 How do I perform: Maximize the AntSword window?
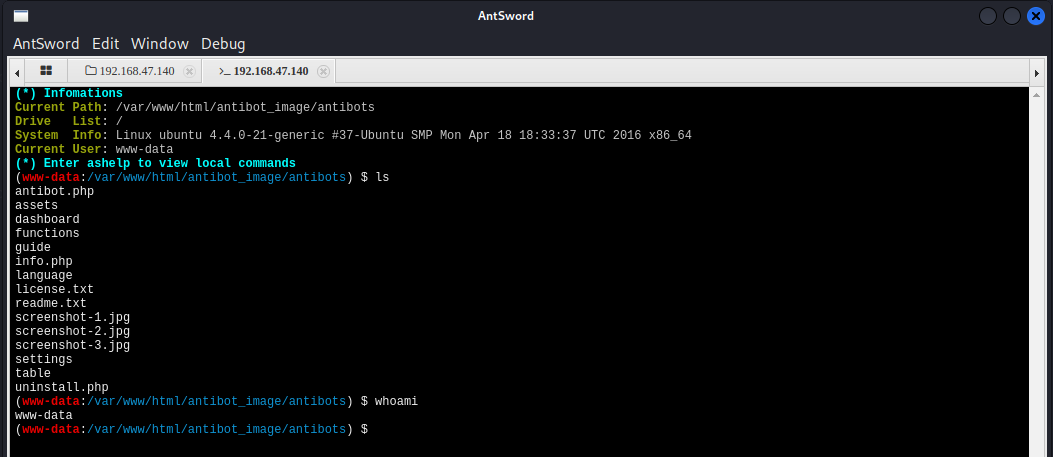(1012, 16)
